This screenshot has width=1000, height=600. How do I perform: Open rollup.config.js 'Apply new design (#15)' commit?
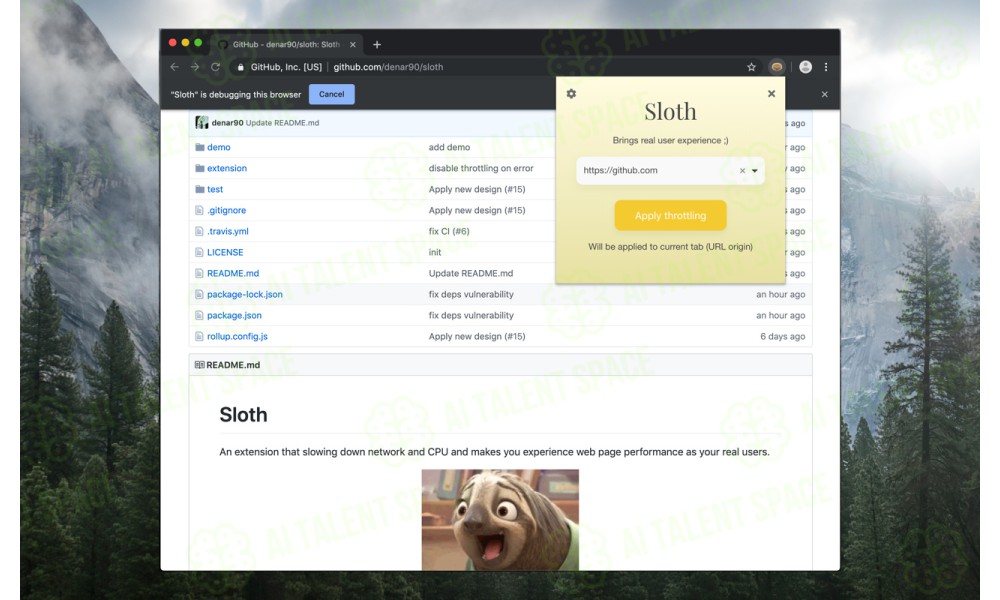477,337
